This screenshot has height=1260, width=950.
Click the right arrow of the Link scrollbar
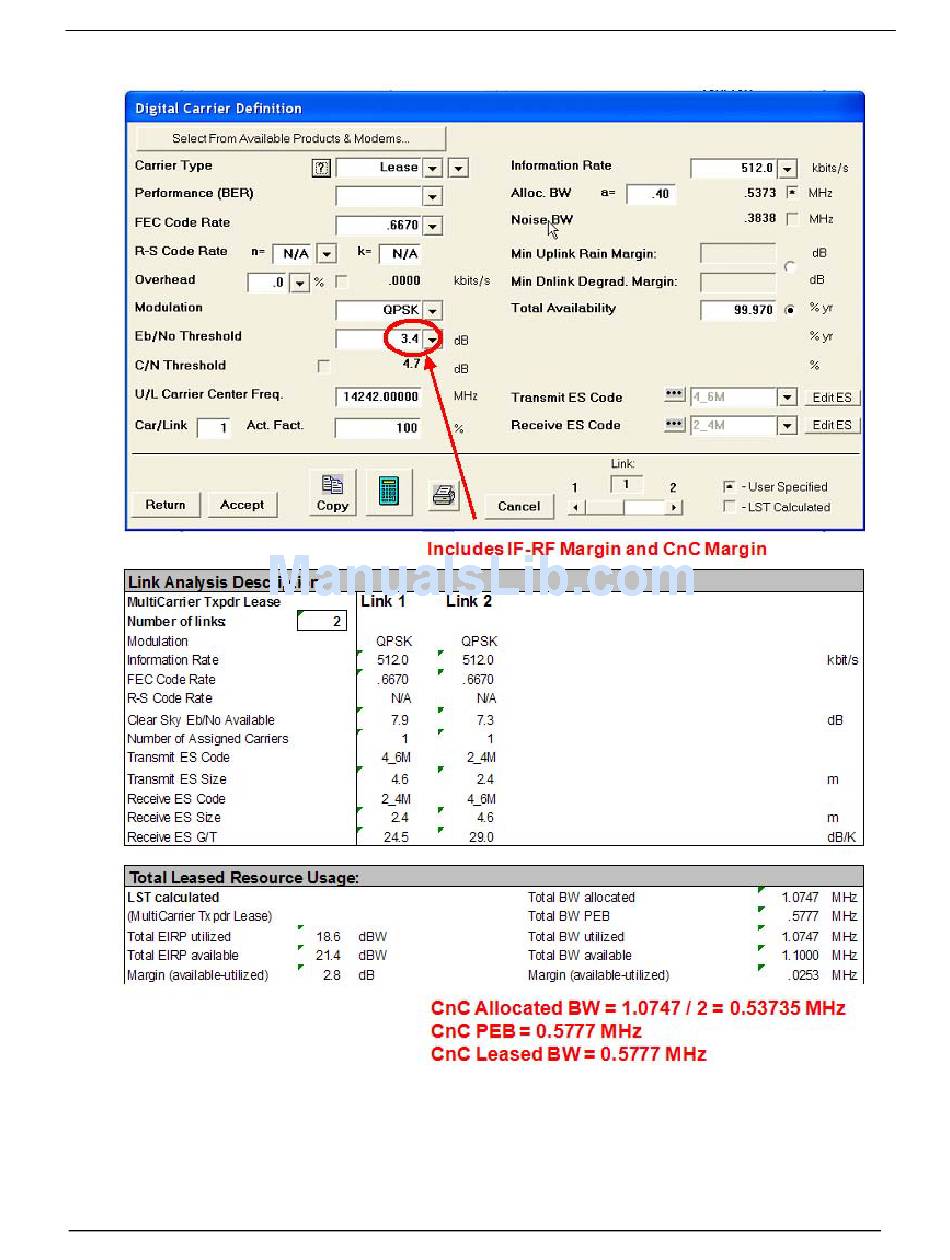674,507
